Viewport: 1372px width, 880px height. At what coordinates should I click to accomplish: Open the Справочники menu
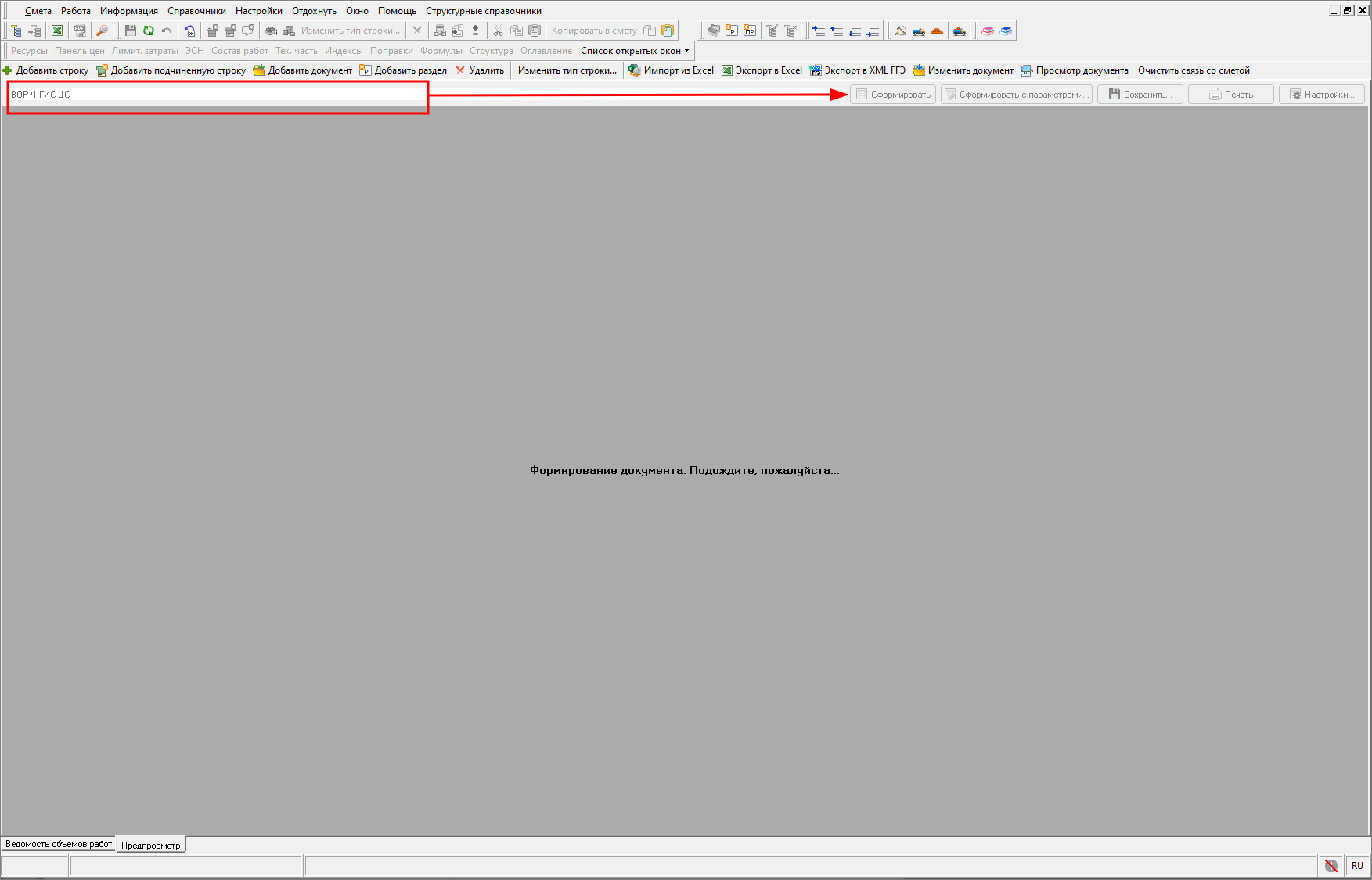pyautogui.click(x=196, y=11)
